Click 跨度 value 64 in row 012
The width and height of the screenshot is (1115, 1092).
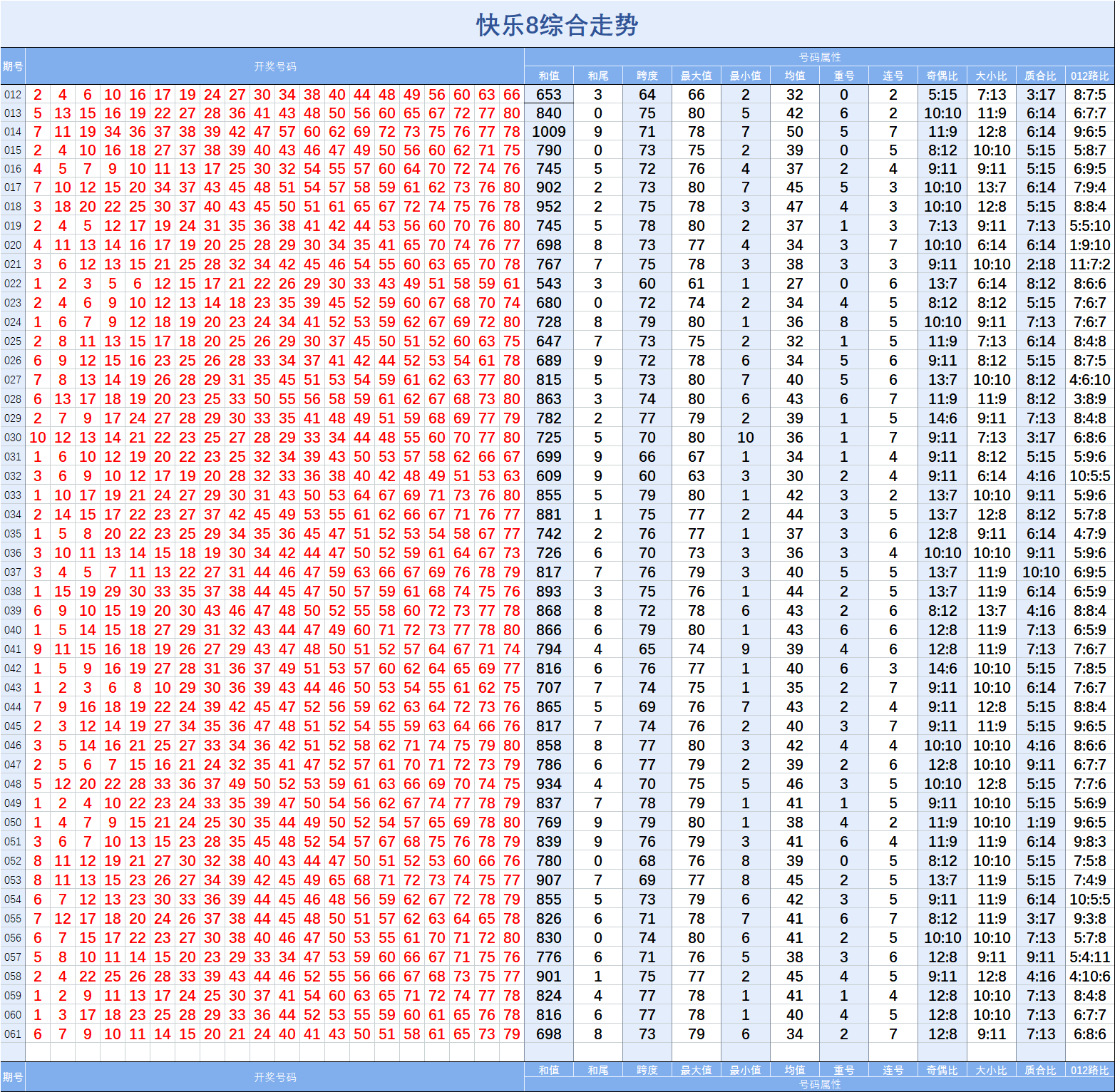coord(647,95)
